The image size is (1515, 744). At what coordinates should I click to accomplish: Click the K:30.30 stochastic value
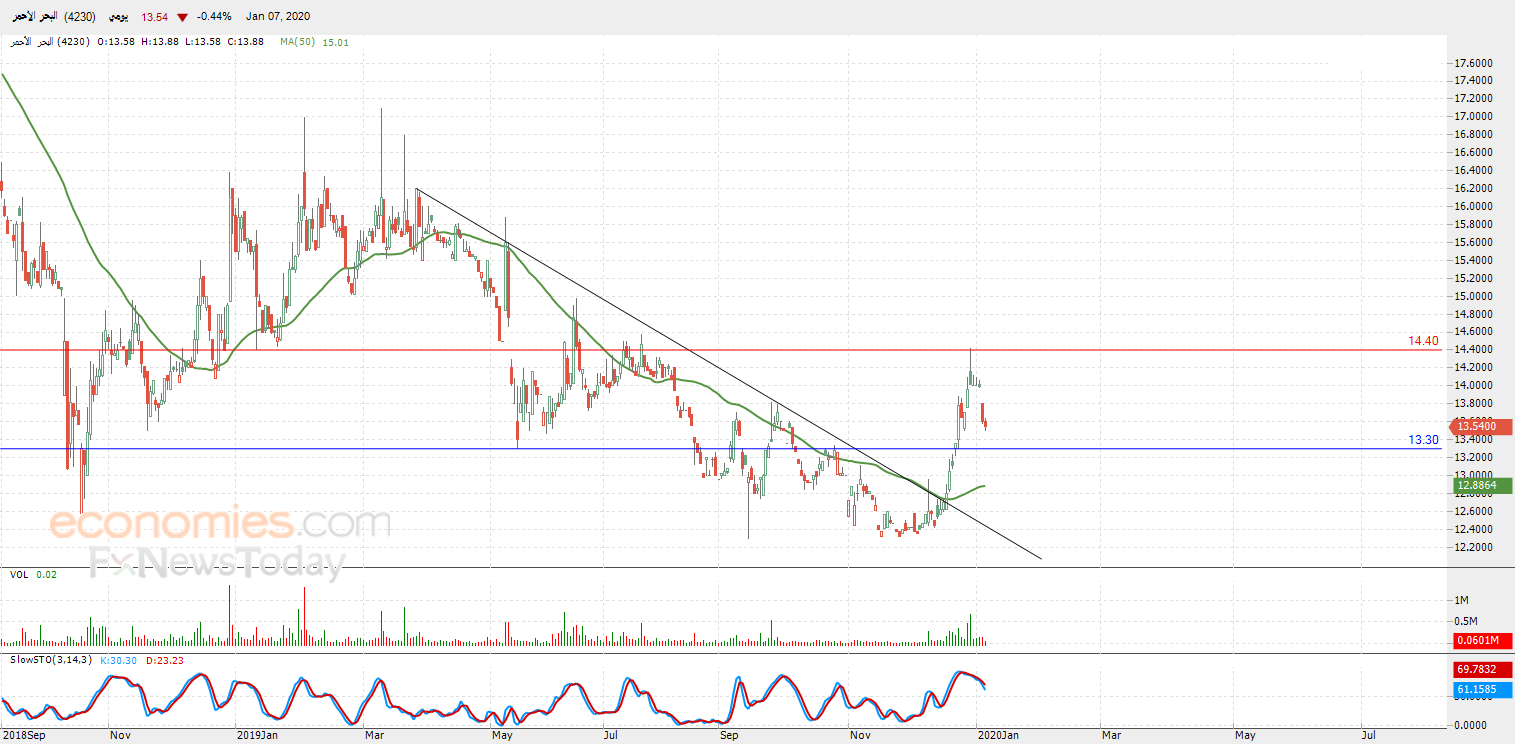click(119, 660)
